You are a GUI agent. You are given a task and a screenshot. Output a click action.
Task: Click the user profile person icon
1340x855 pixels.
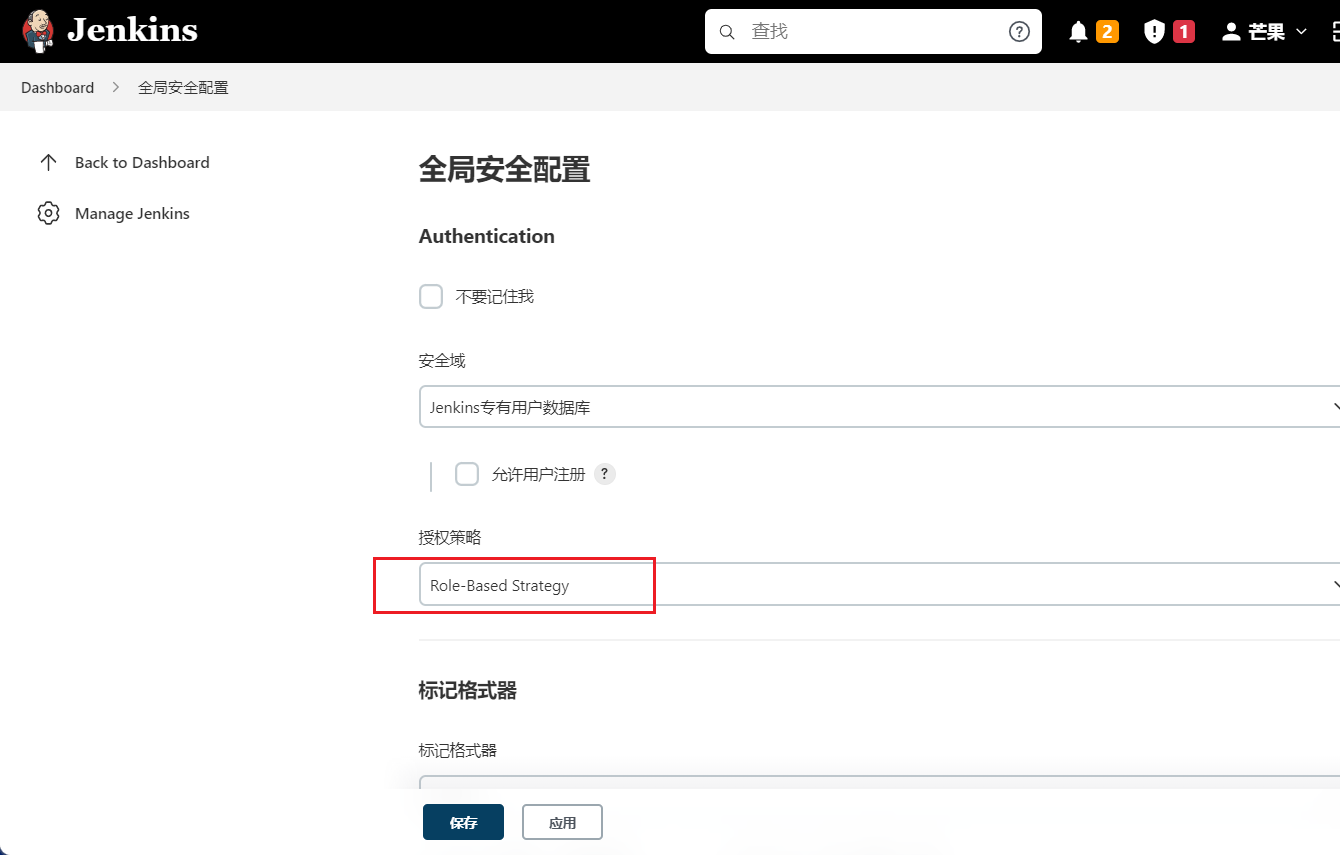tap(1231, 32)
